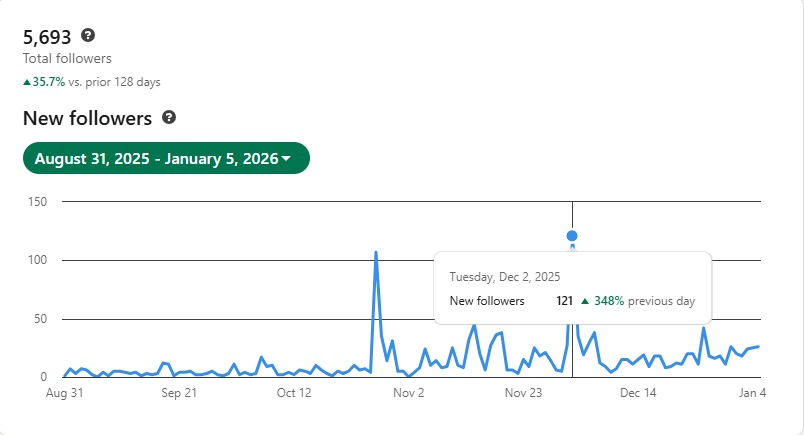Click the 150 y-axis label
The height and width of the screenshot is (435, 804).
pos(38,201)
